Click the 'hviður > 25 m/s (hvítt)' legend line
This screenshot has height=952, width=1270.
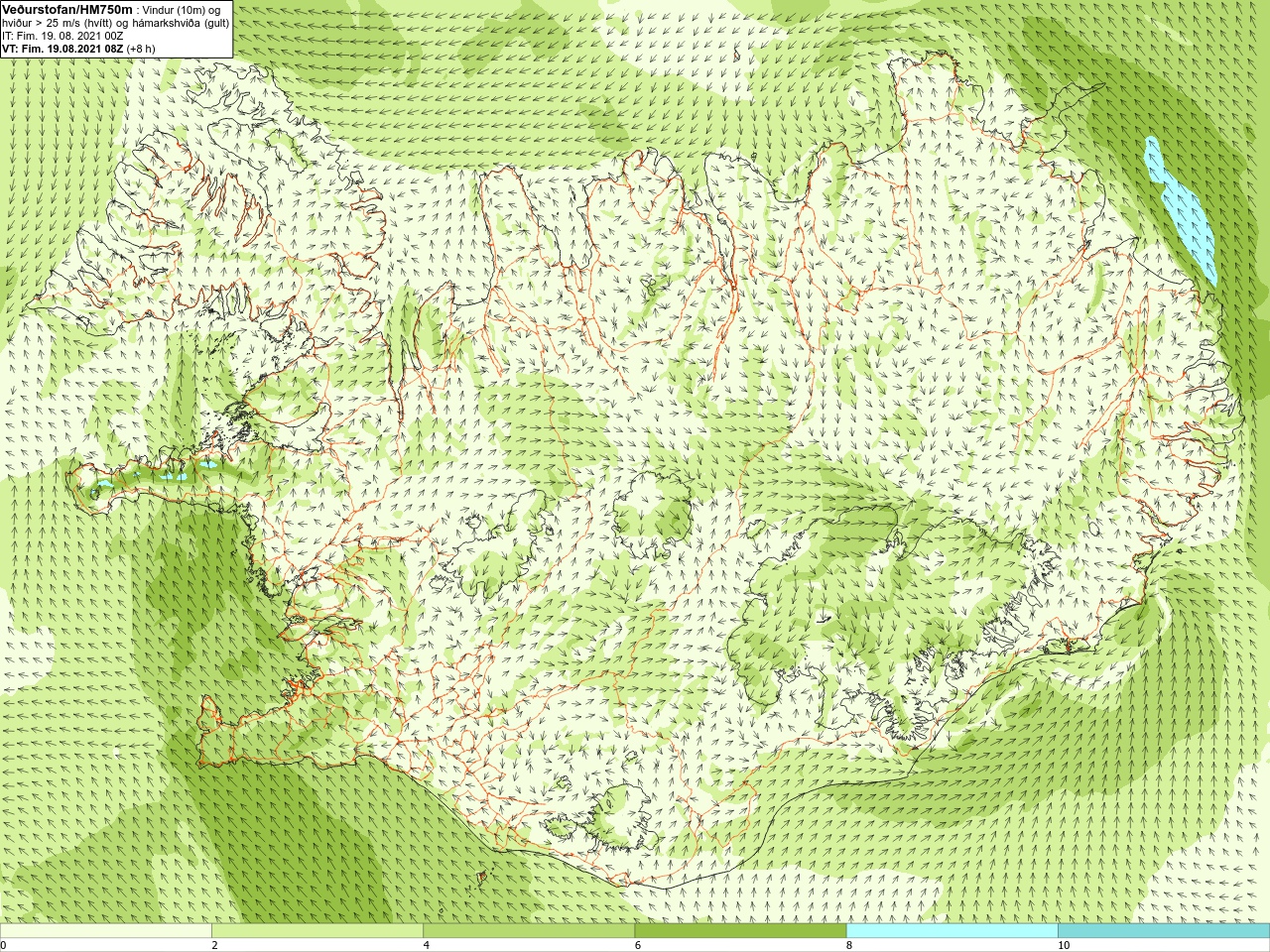[58, 23]
